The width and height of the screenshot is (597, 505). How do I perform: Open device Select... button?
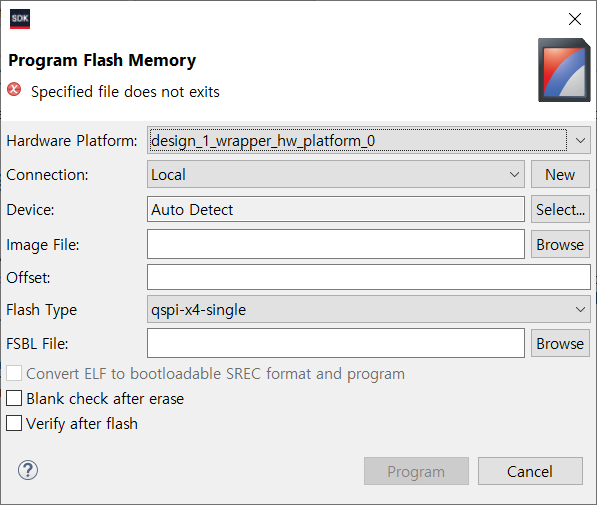(560, 209)
